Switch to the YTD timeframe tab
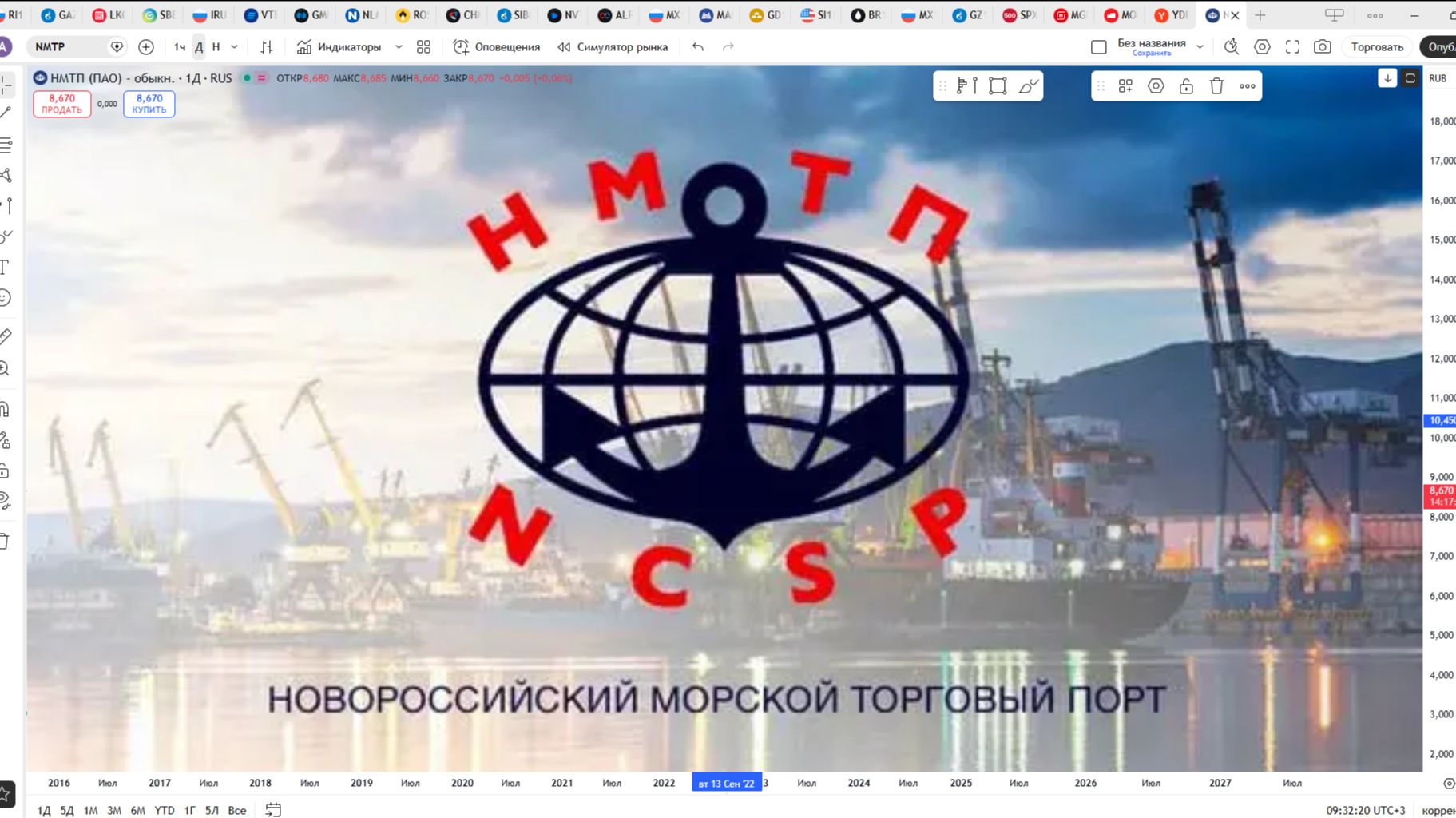The height and width of the screenshot is (818, 1456). tap(164, 810)
